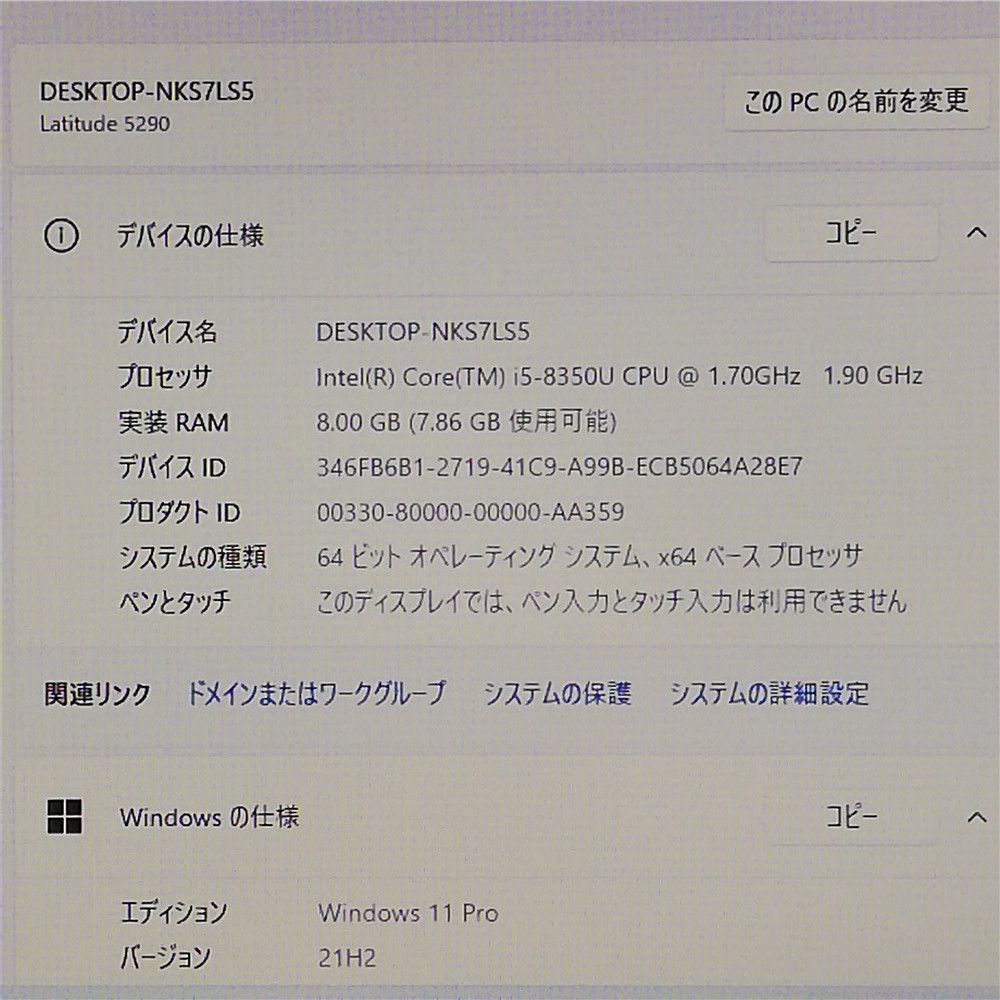1000x1000 pixels.
Task: Click the rename this PC button
Action: pyautogui.click(x=856, y=101)
